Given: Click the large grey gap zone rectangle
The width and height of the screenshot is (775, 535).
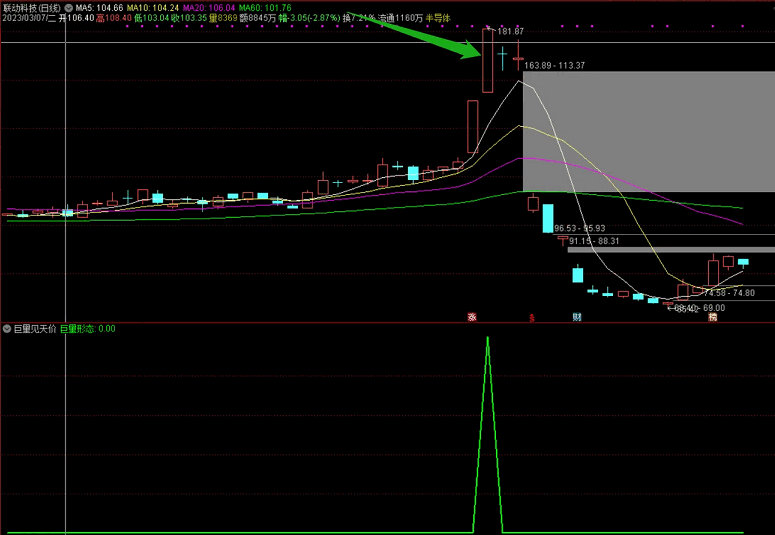Looking at the screenshot, I should pos(648,132).
